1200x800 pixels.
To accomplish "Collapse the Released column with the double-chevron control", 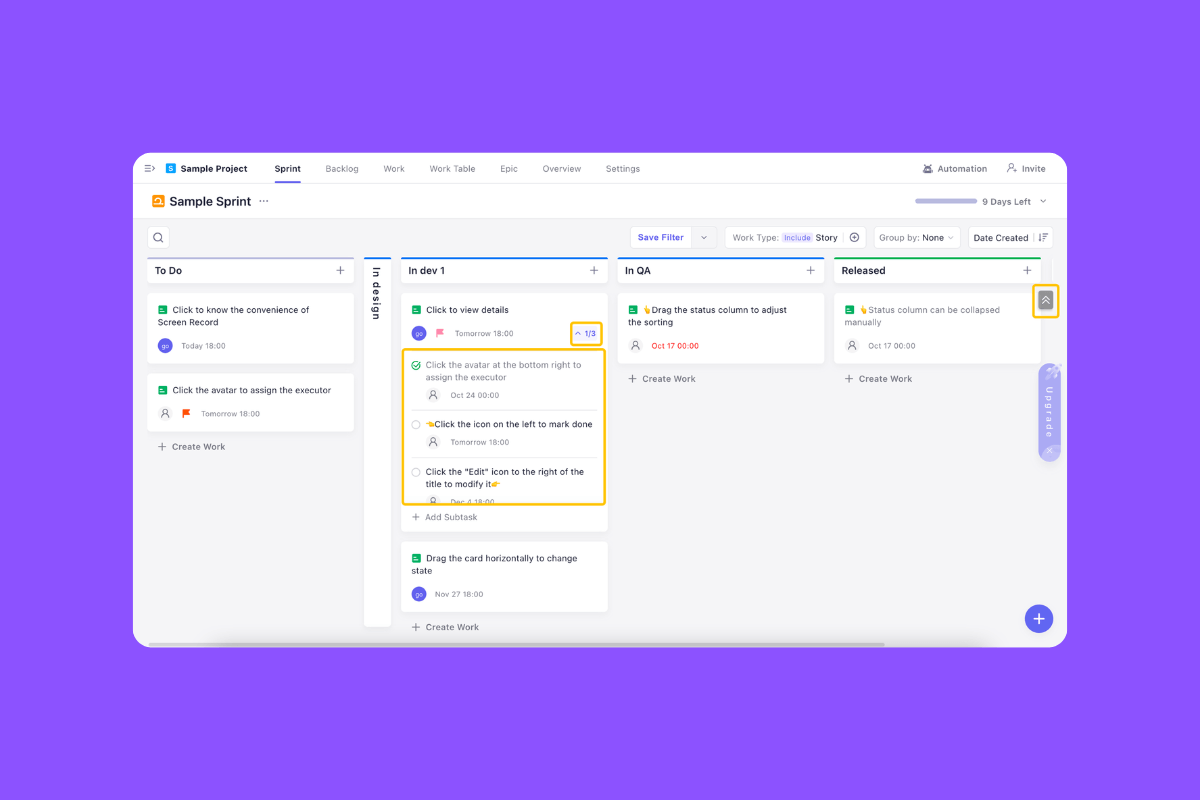I will (x=1045, y=300).
